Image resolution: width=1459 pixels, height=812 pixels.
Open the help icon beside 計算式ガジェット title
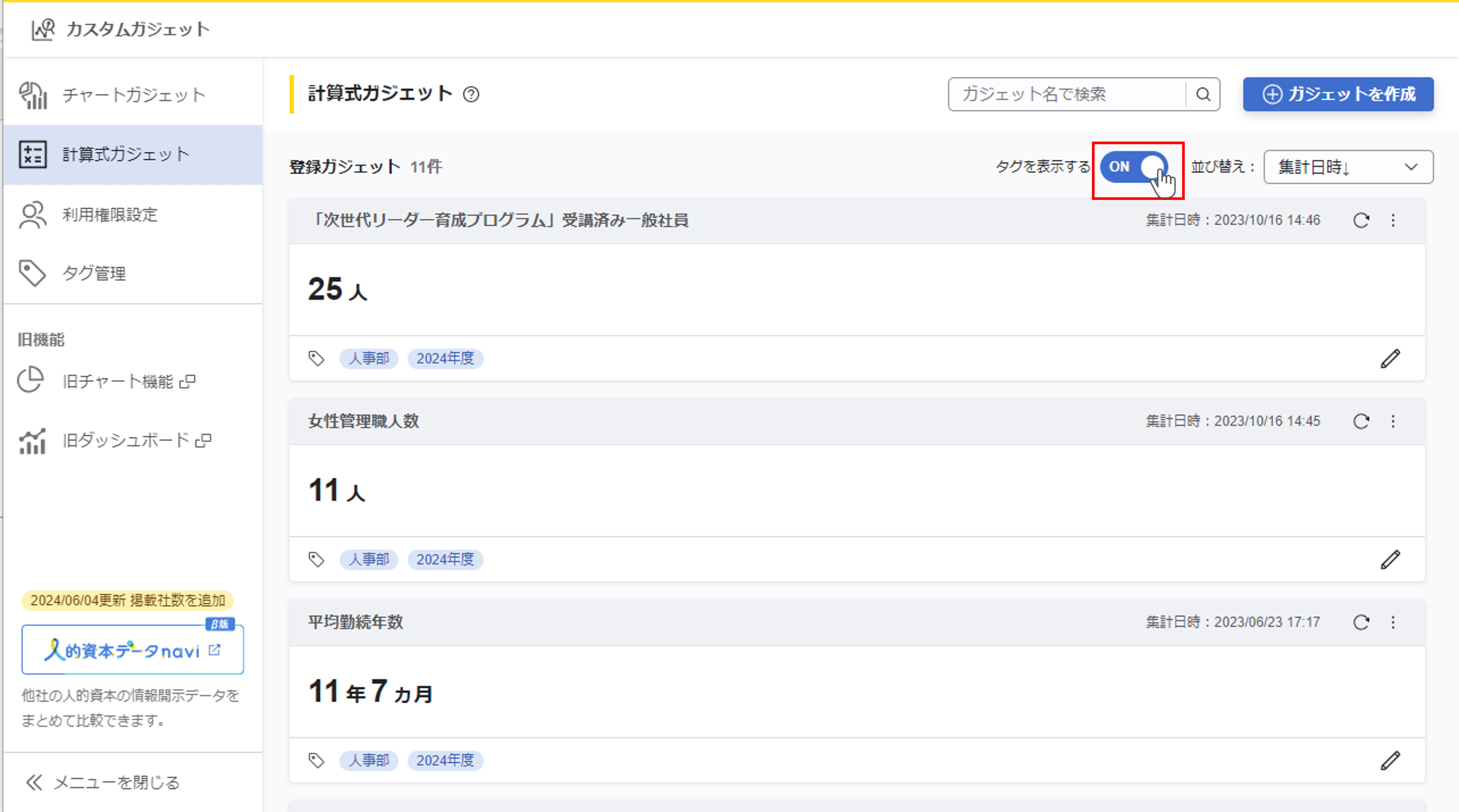pos(471,94)
